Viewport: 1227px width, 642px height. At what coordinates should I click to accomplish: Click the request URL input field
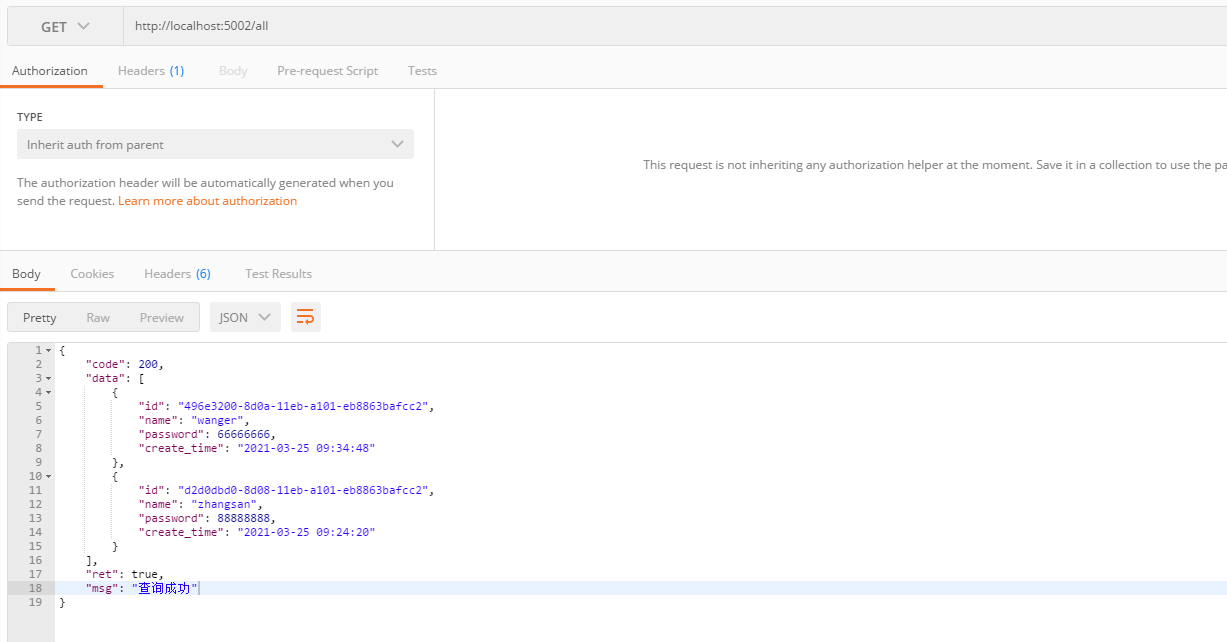coord(670,26)
